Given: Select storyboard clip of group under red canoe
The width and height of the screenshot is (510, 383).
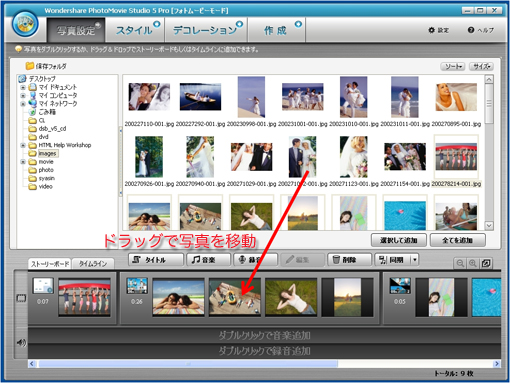Looking at the screenshot, I should click(84, 297).
